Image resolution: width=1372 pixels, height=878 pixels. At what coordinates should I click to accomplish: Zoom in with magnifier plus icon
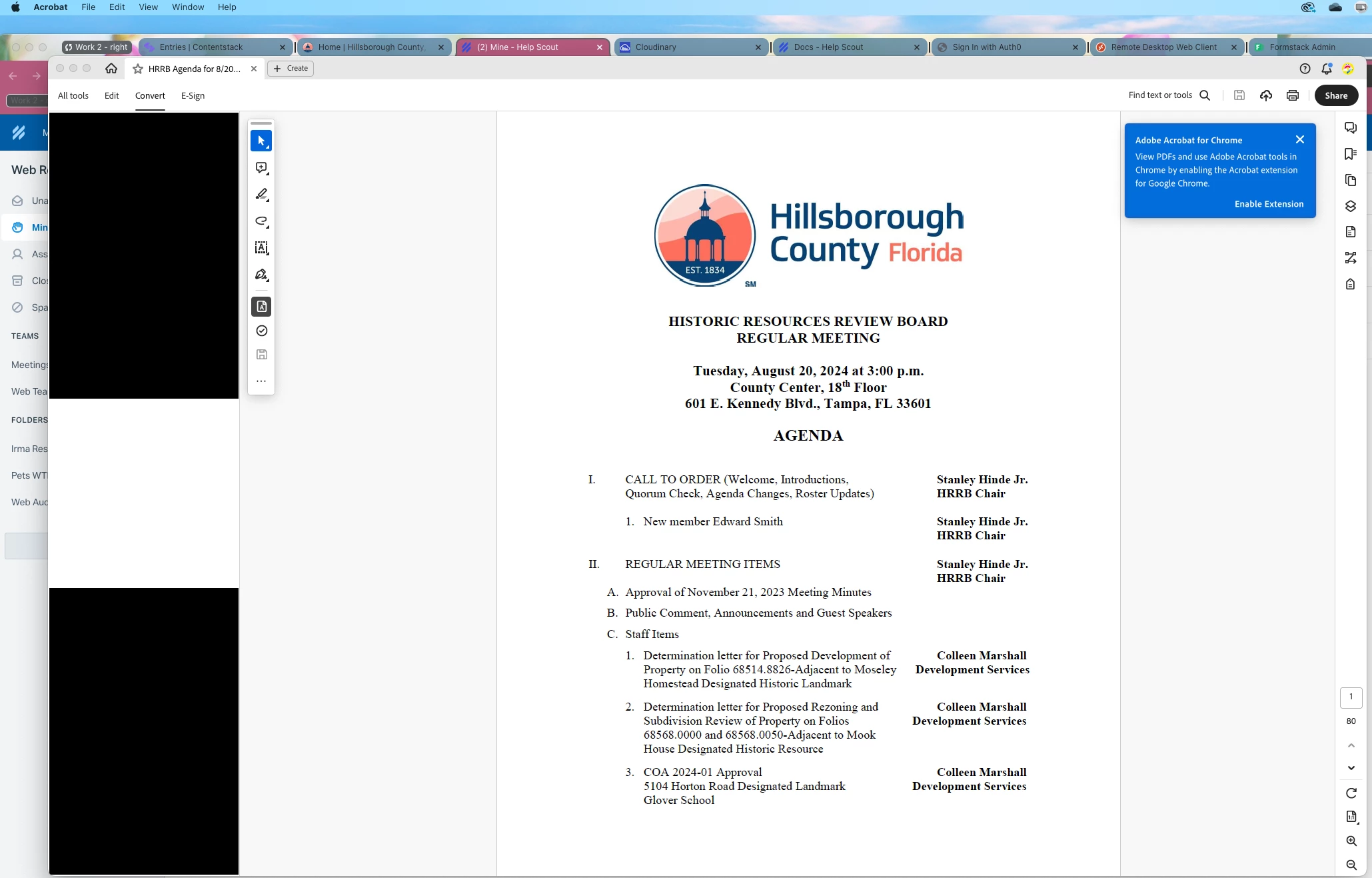1351,841
